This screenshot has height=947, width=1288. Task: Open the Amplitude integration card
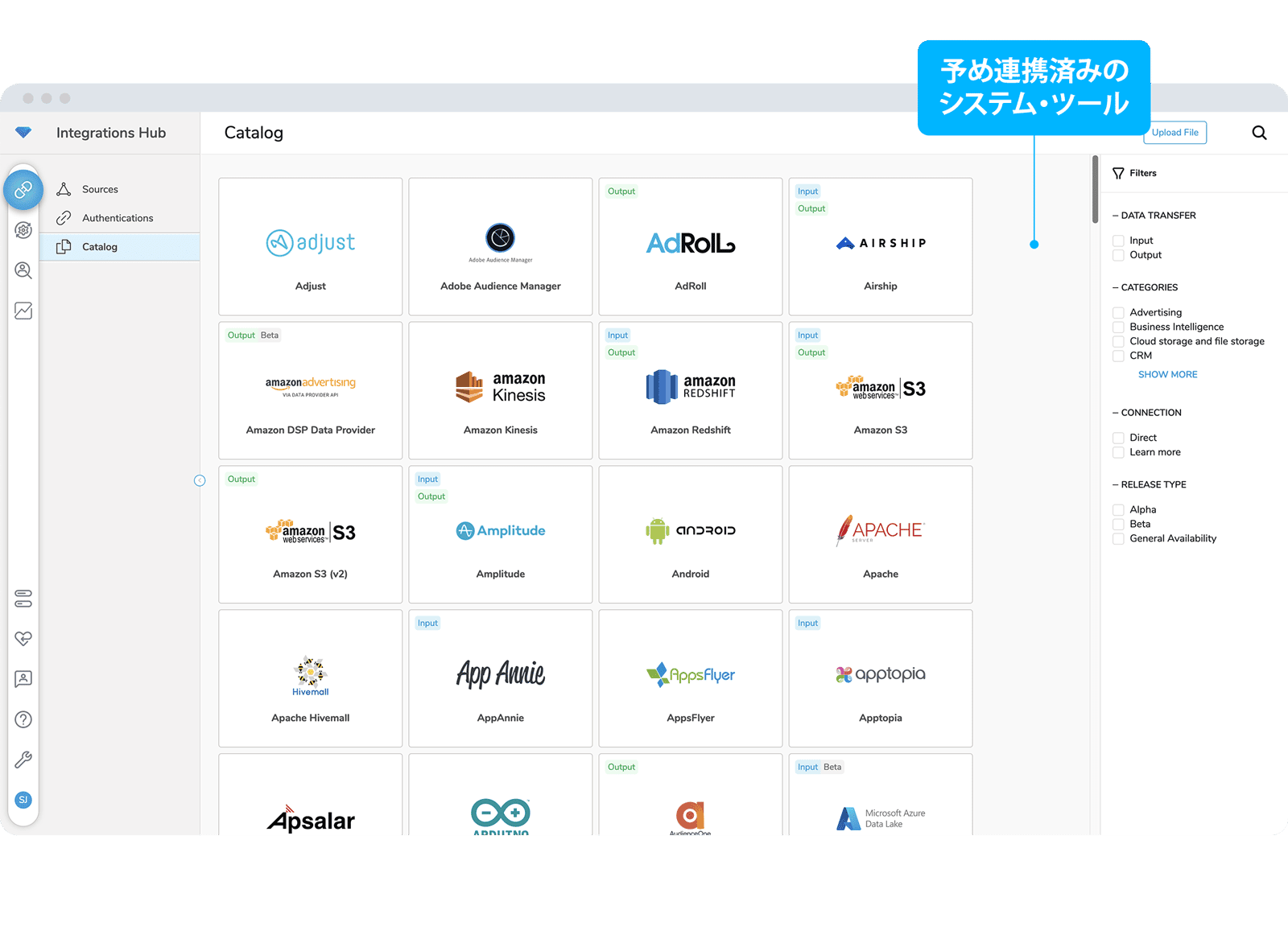(501, 534)
